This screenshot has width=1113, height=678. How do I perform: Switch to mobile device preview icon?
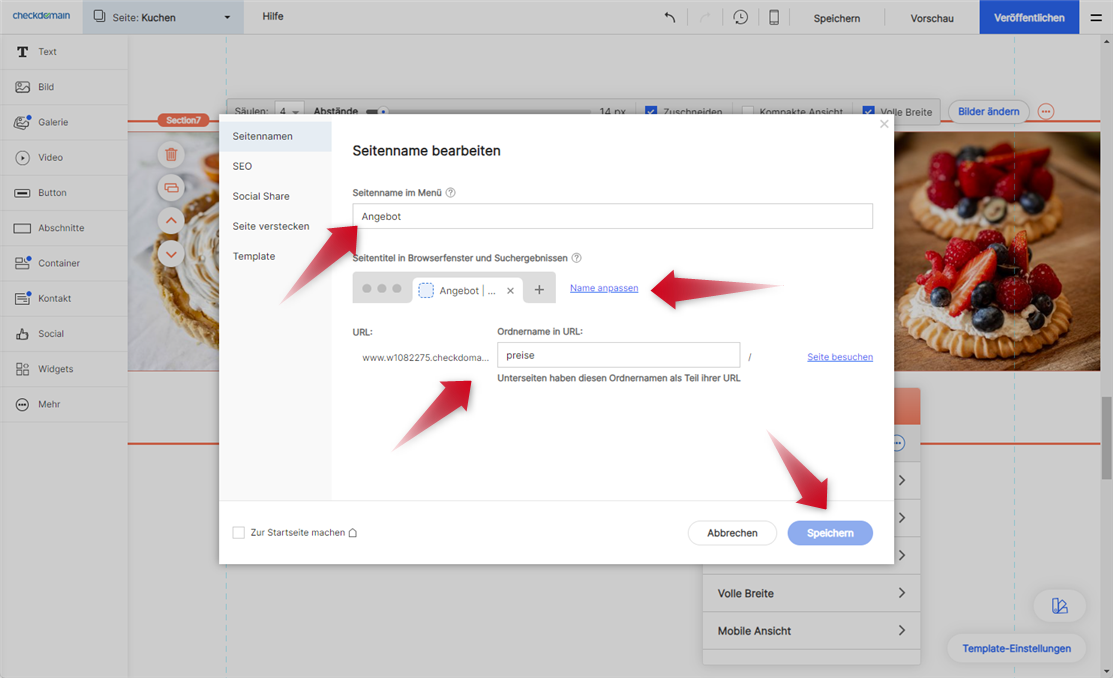point(774,18)
